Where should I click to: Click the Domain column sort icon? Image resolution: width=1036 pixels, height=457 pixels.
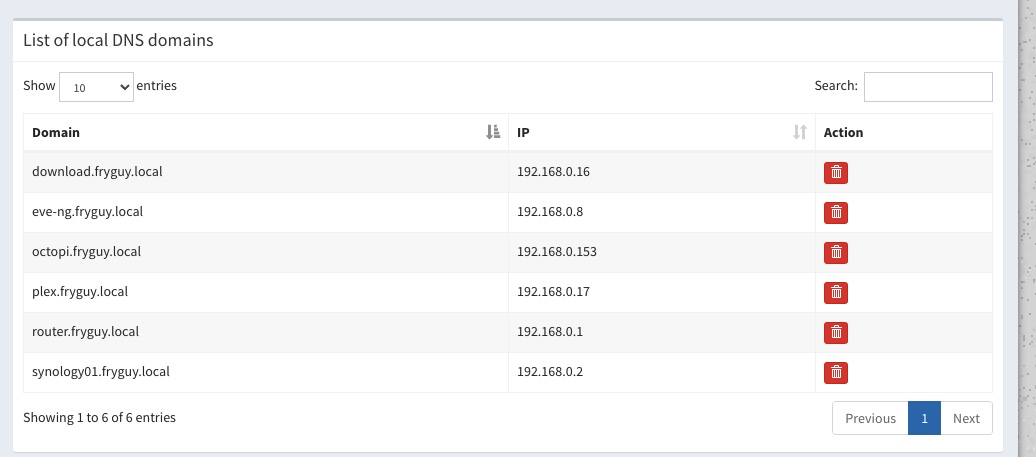[x=493, y=132]
